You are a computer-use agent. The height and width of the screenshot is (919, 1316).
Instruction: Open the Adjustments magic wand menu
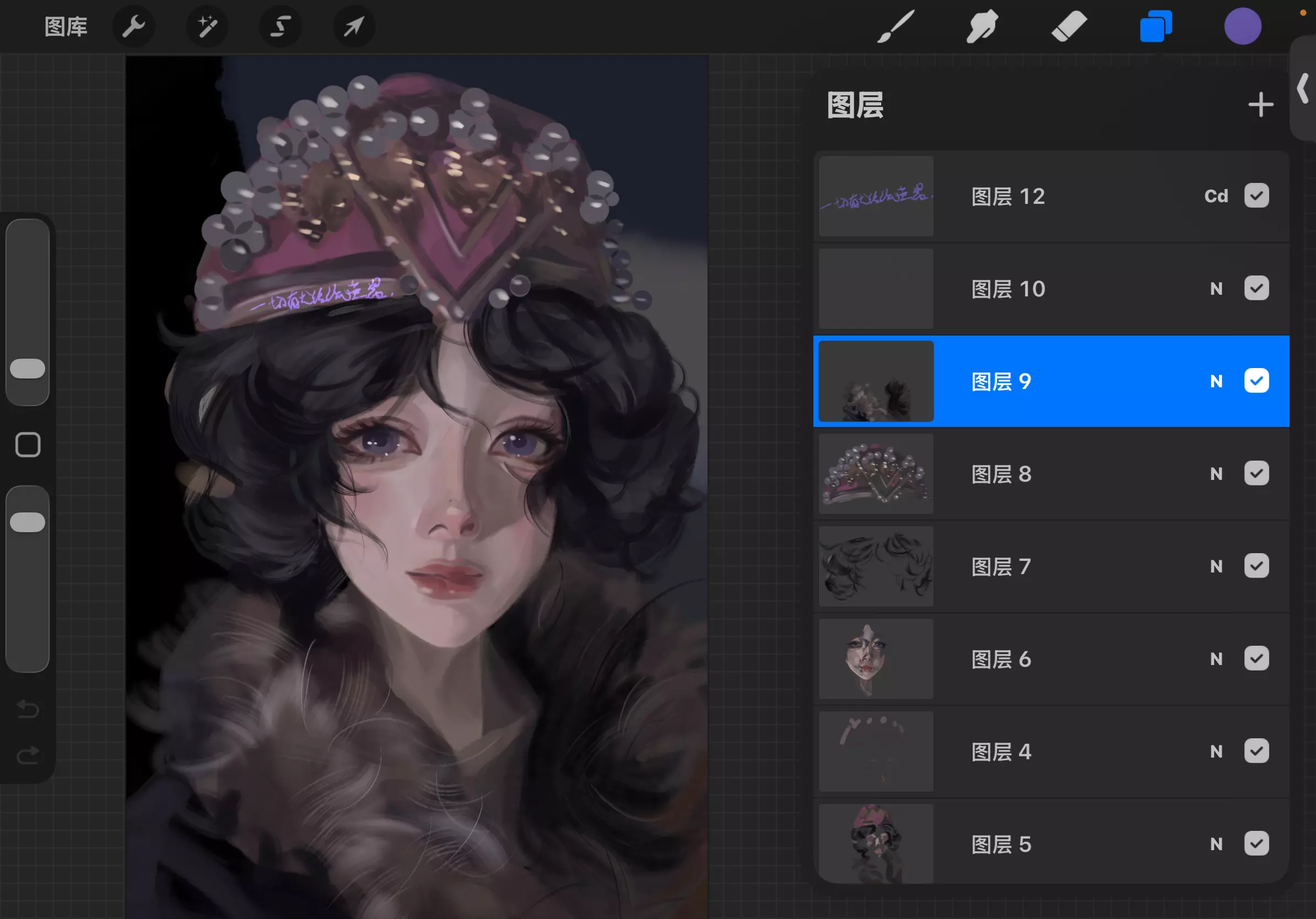click(207, 26)
